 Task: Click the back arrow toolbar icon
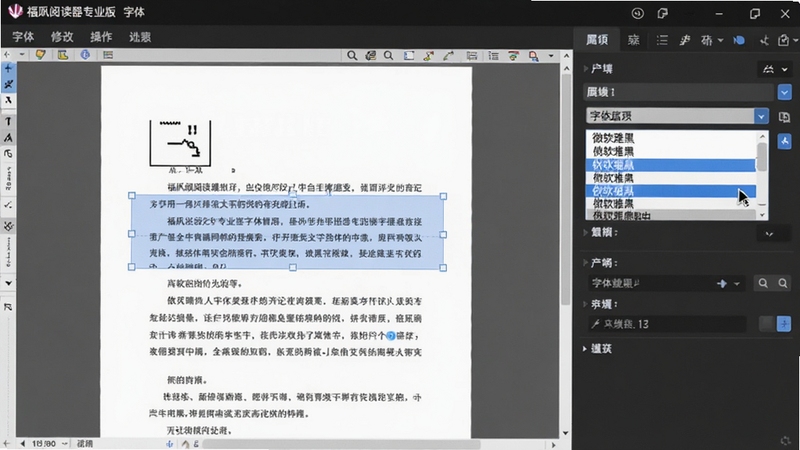click(x=7, y=55)
